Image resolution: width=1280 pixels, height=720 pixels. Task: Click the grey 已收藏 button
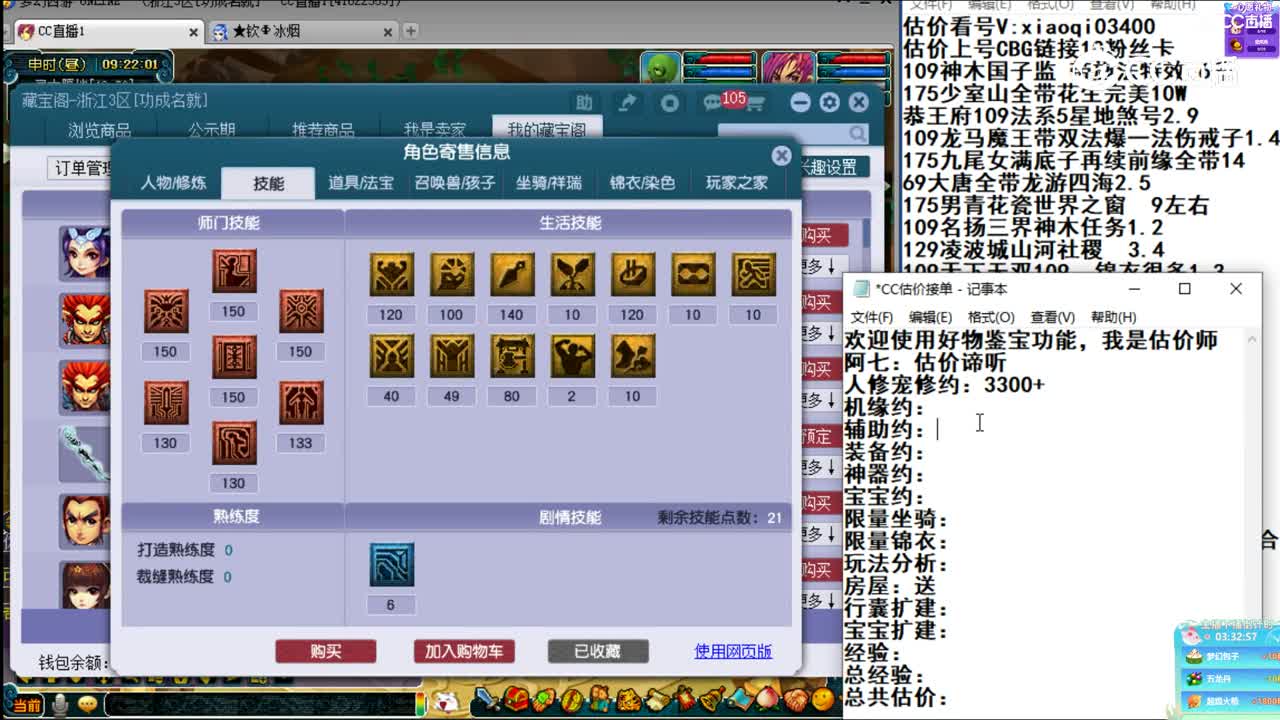(x=598, y=651)
